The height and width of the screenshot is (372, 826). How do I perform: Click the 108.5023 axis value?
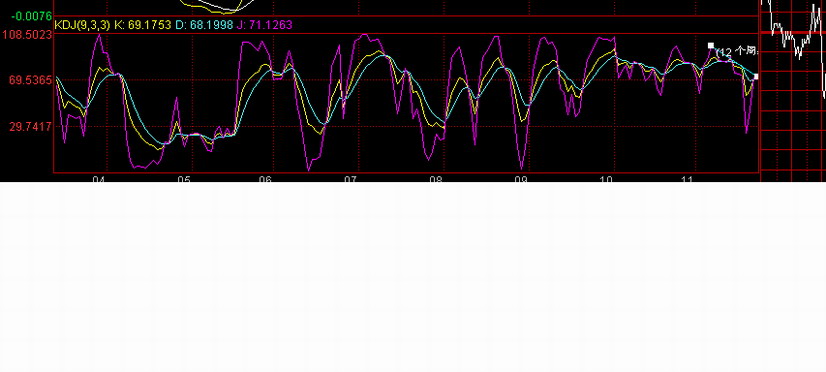[x=27, y=34]
